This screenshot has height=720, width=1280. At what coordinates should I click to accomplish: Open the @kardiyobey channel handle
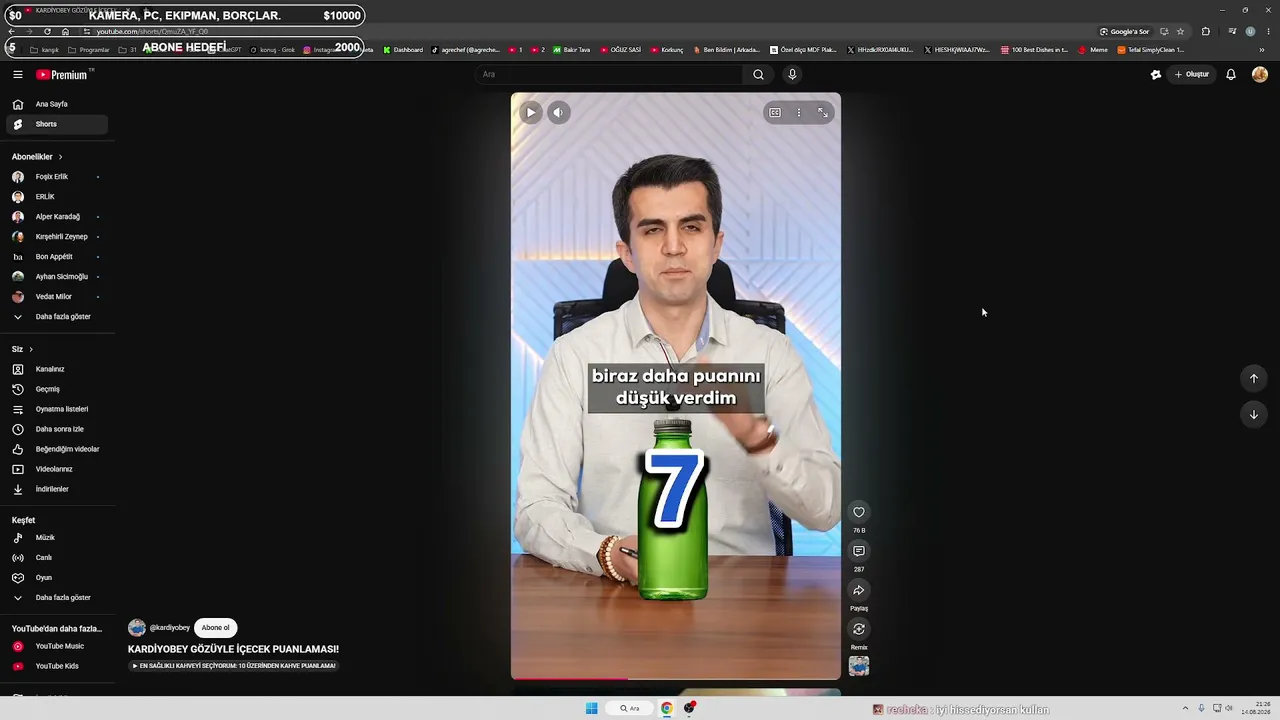click(x=169, y=628)
